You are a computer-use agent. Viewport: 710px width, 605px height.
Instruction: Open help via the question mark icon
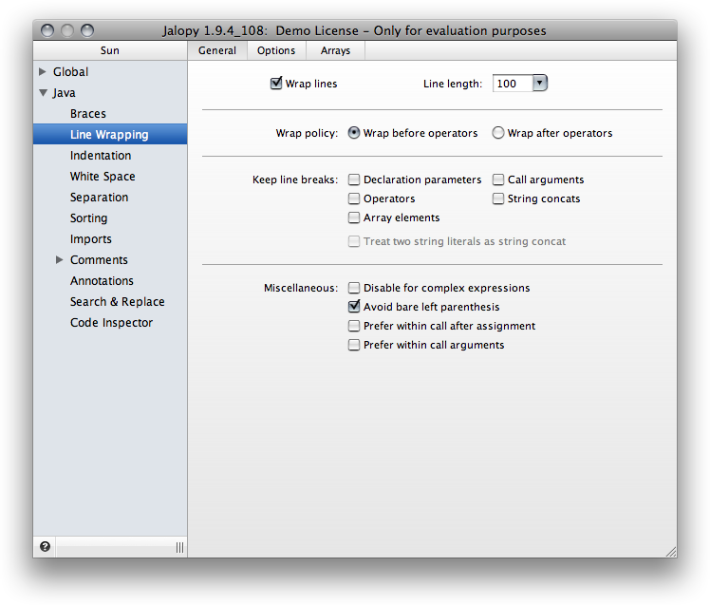pos(45,547)
